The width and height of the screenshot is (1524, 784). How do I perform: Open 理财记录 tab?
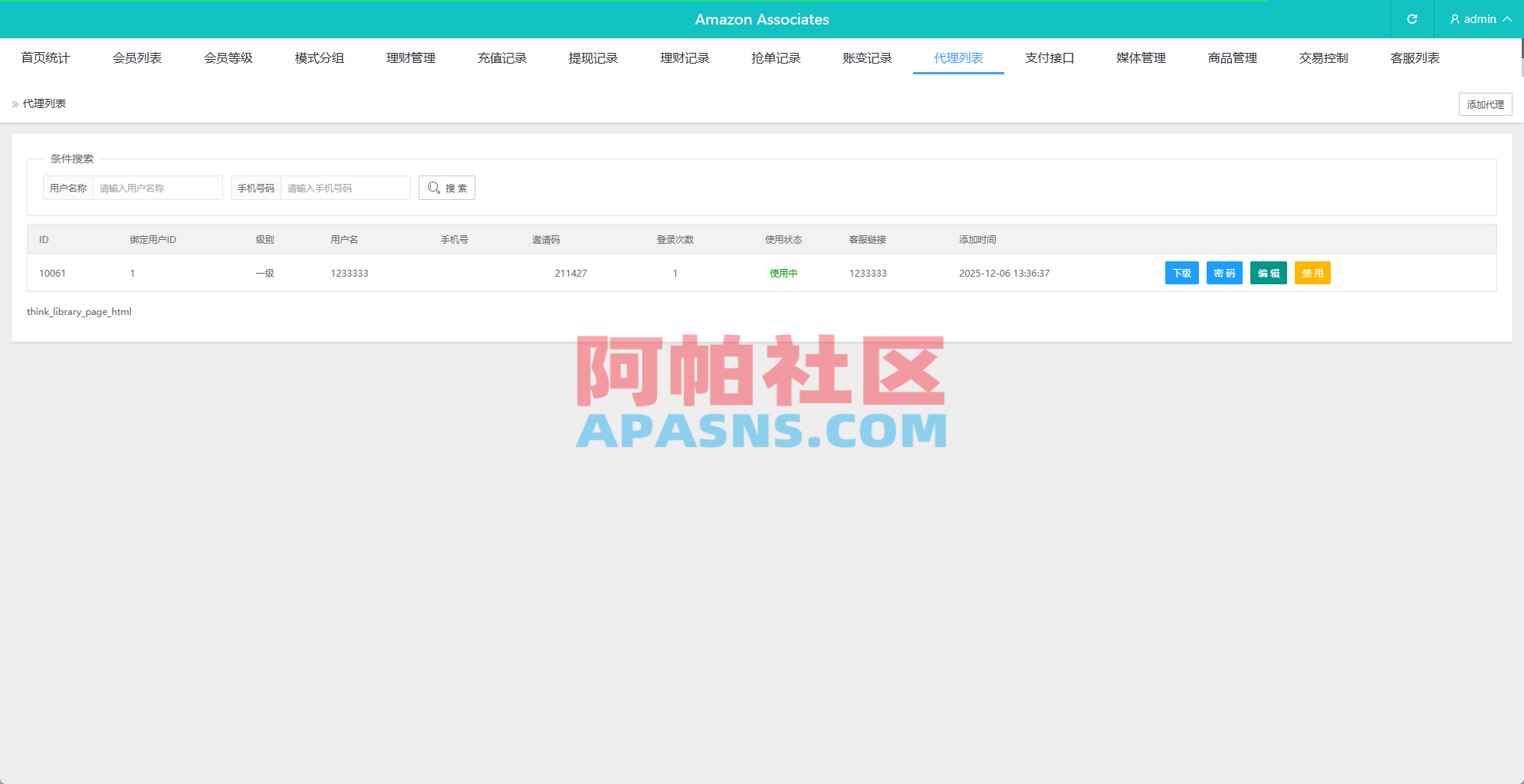[x=685, y=58]
